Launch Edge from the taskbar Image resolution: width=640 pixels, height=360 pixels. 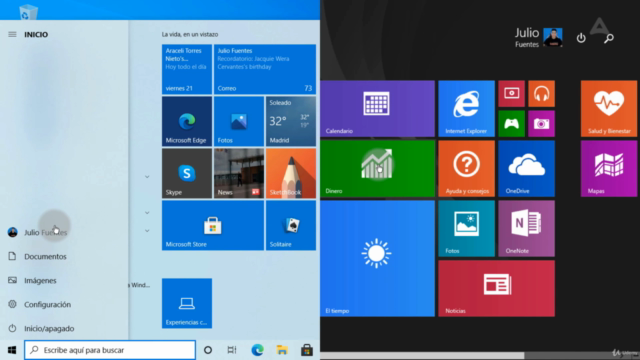click(257, 350)
